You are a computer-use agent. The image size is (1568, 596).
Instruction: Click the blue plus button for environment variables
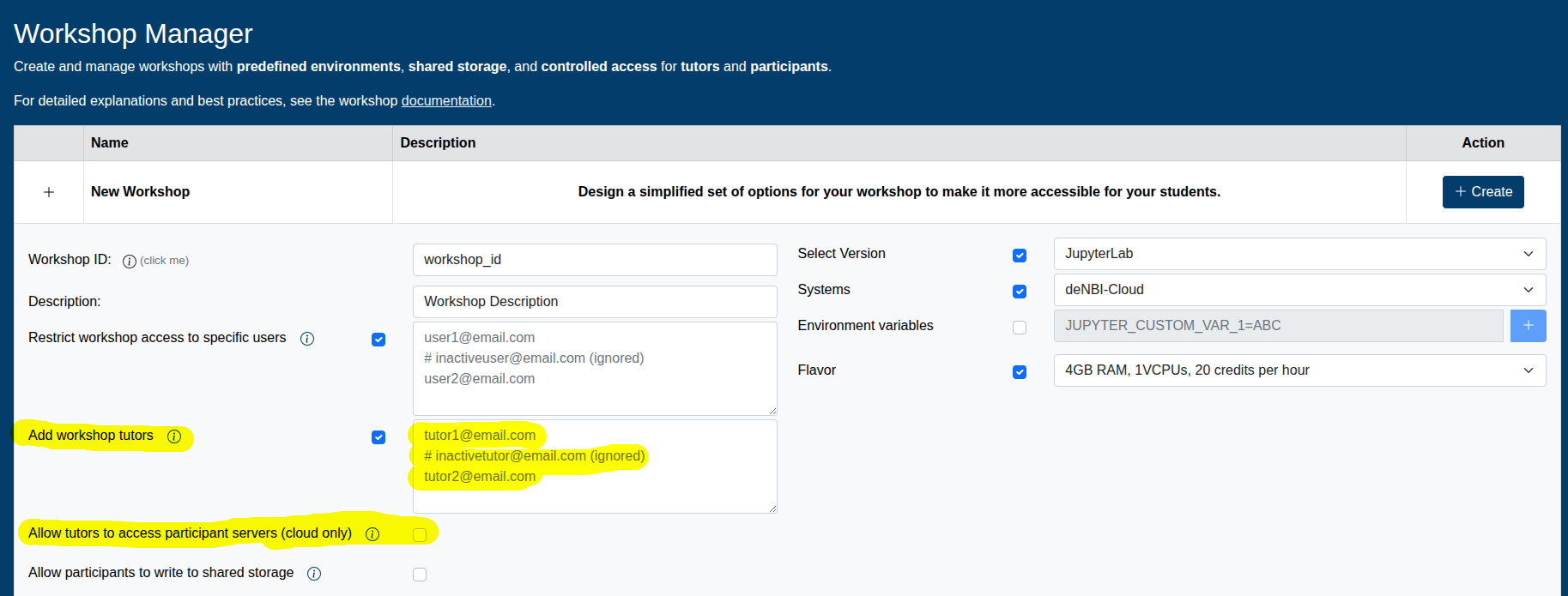point(1528,326)
